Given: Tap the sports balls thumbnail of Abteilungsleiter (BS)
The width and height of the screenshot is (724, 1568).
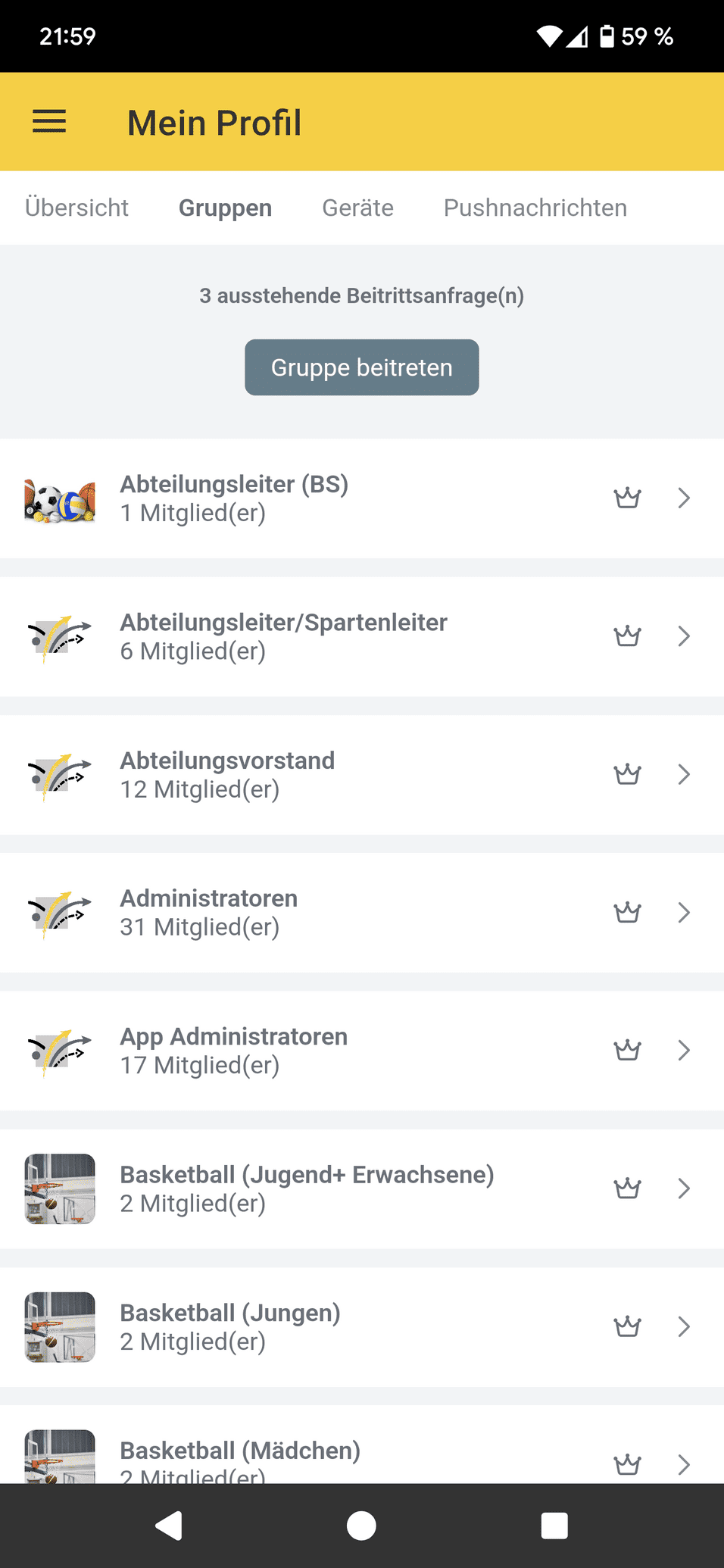Looking at the screenshot, I should (x=60, y=499).
